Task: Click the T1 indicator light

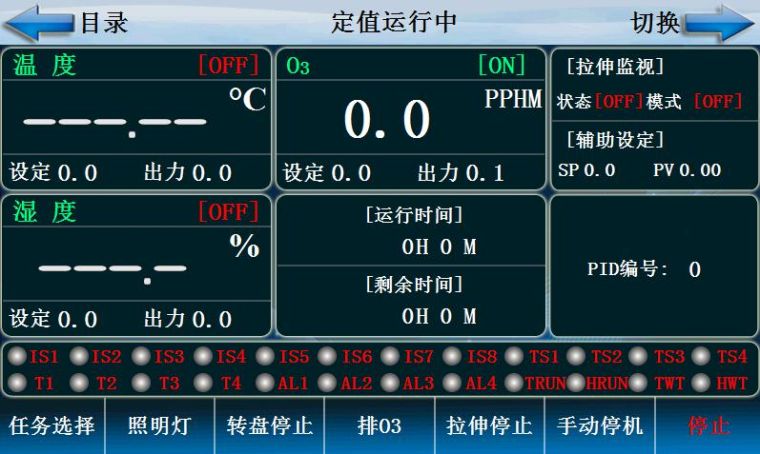Action: [17, 382]
